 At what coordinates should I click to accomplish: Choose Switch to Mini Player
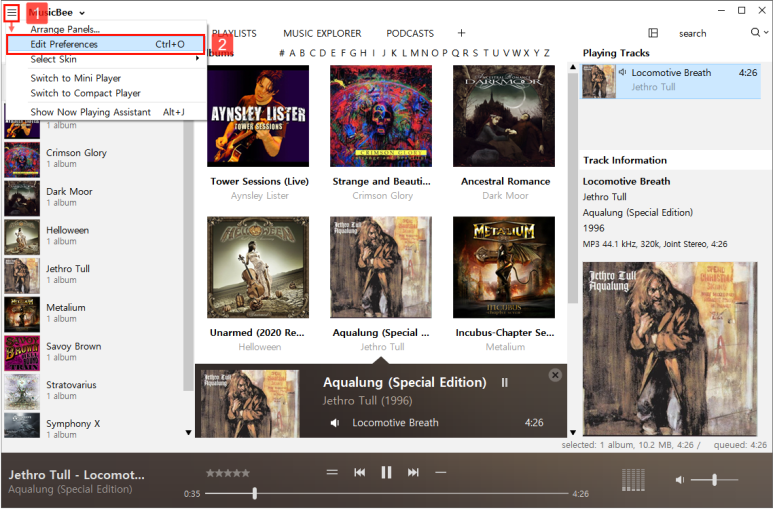coord(75,78)
